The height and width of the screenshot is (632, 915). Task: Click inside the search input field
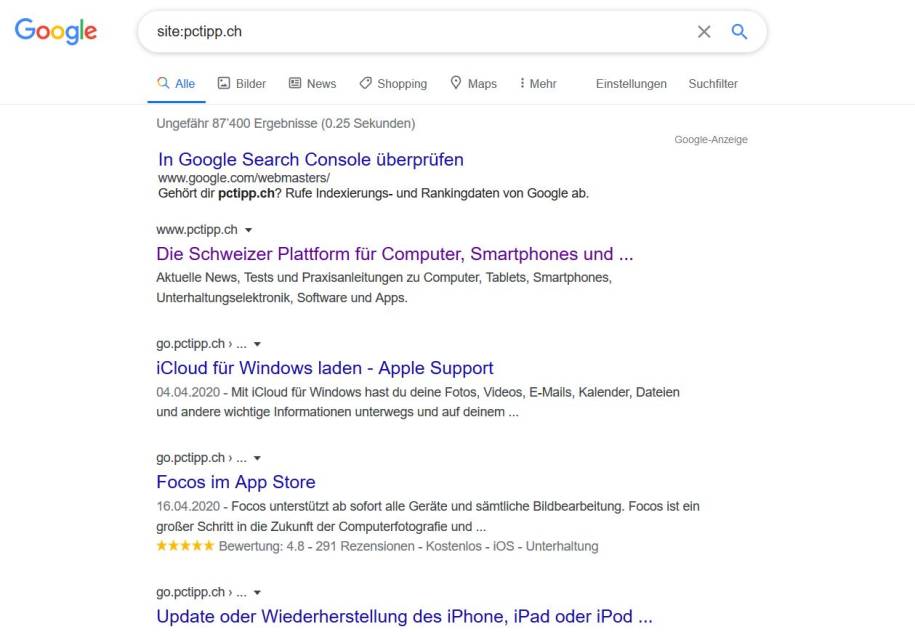coord(420,32)
